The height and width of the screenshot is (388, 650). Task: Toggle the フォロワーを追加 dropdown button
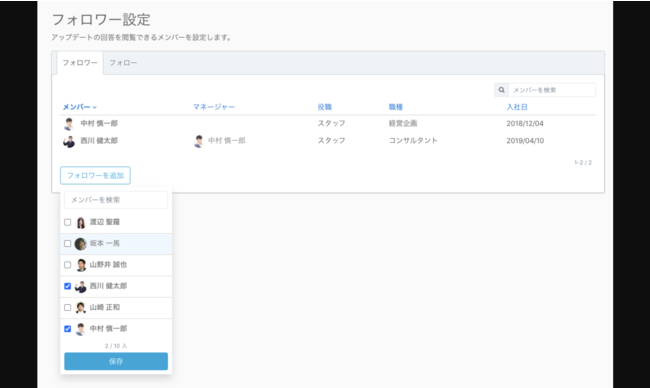(95, 175)
